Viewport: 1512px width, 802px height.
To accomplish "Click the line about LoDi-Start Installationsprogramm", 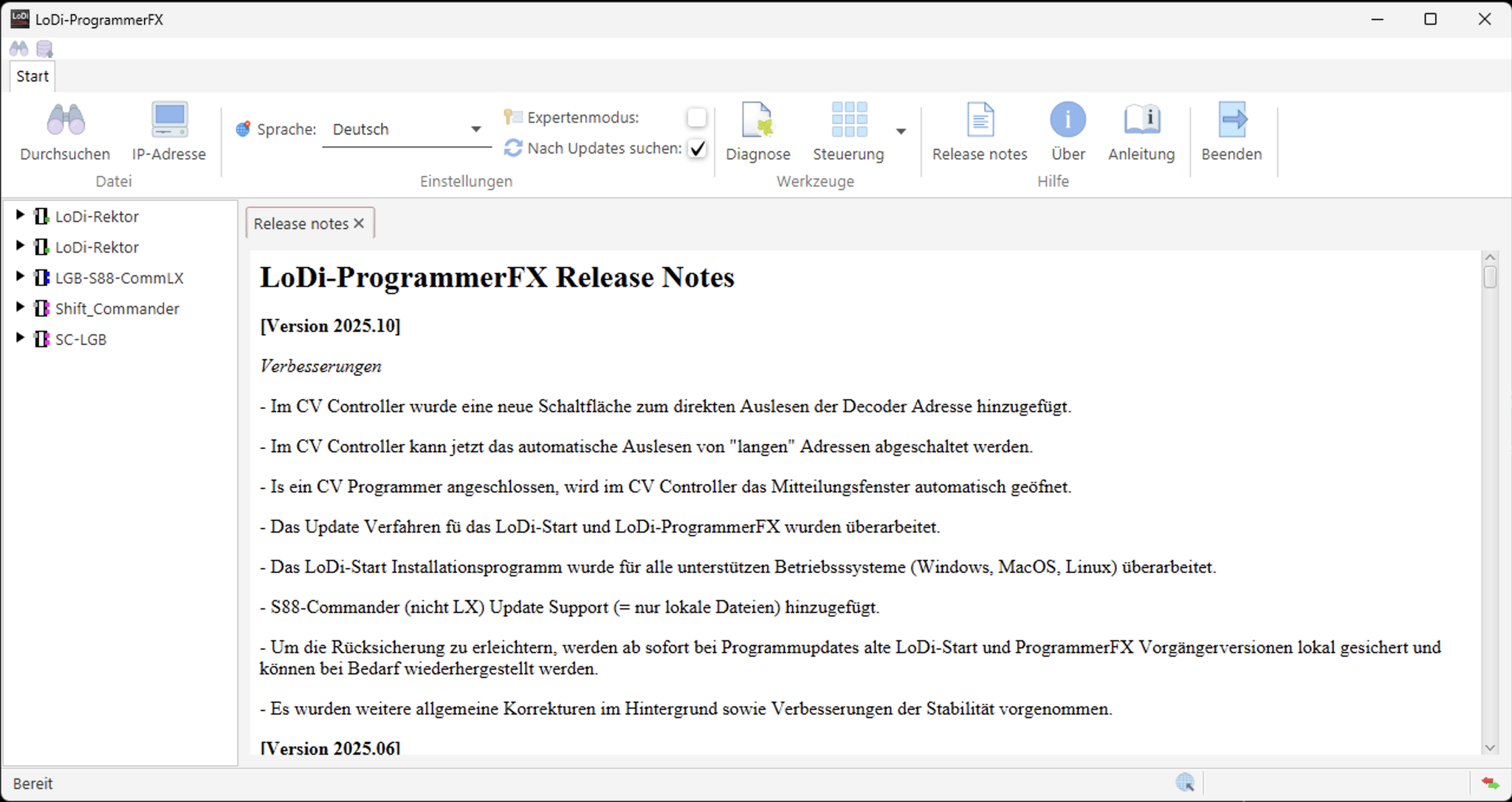I will 738,567.
